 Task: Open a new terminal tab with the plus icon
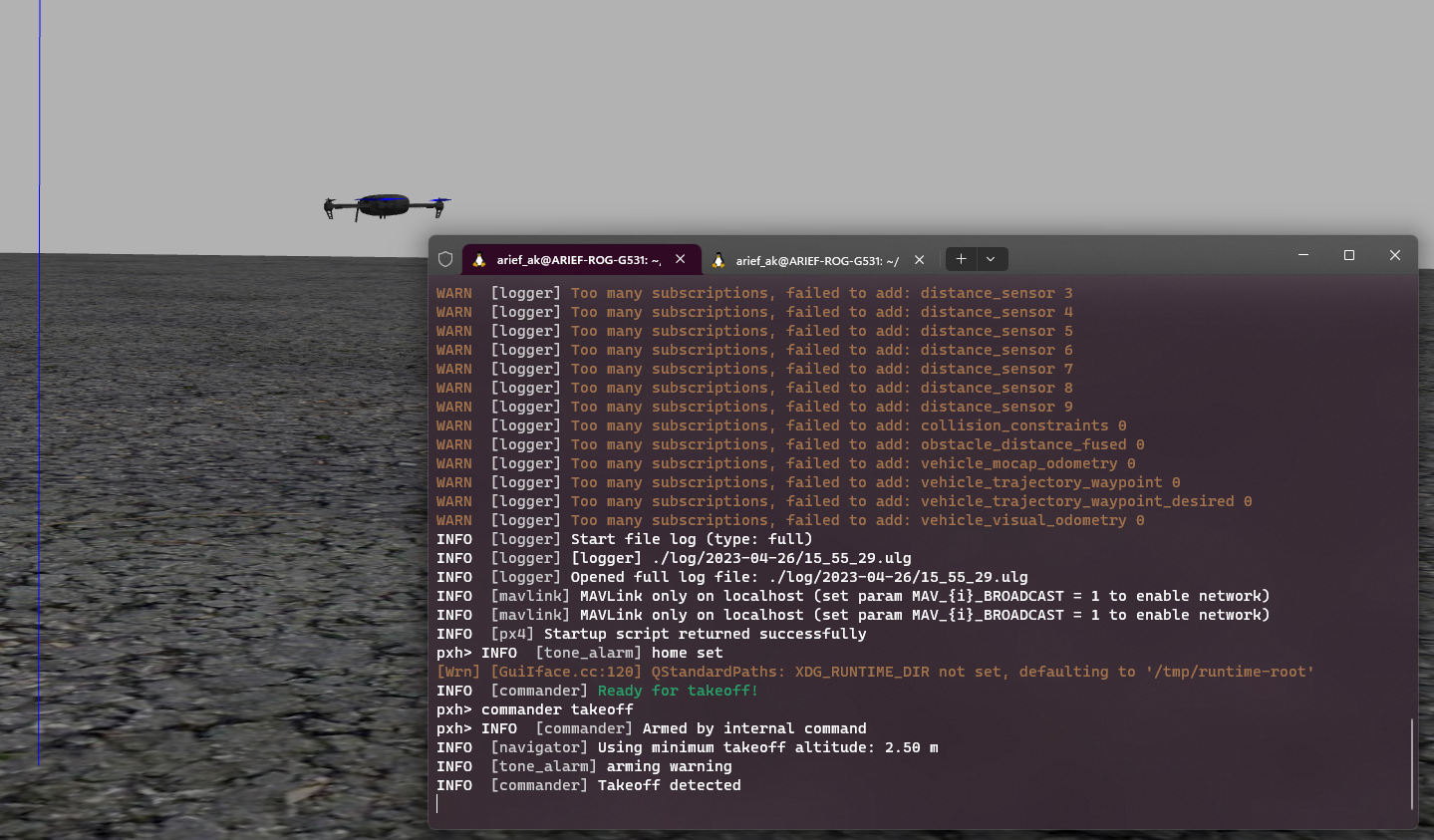[x=960, y=259]
